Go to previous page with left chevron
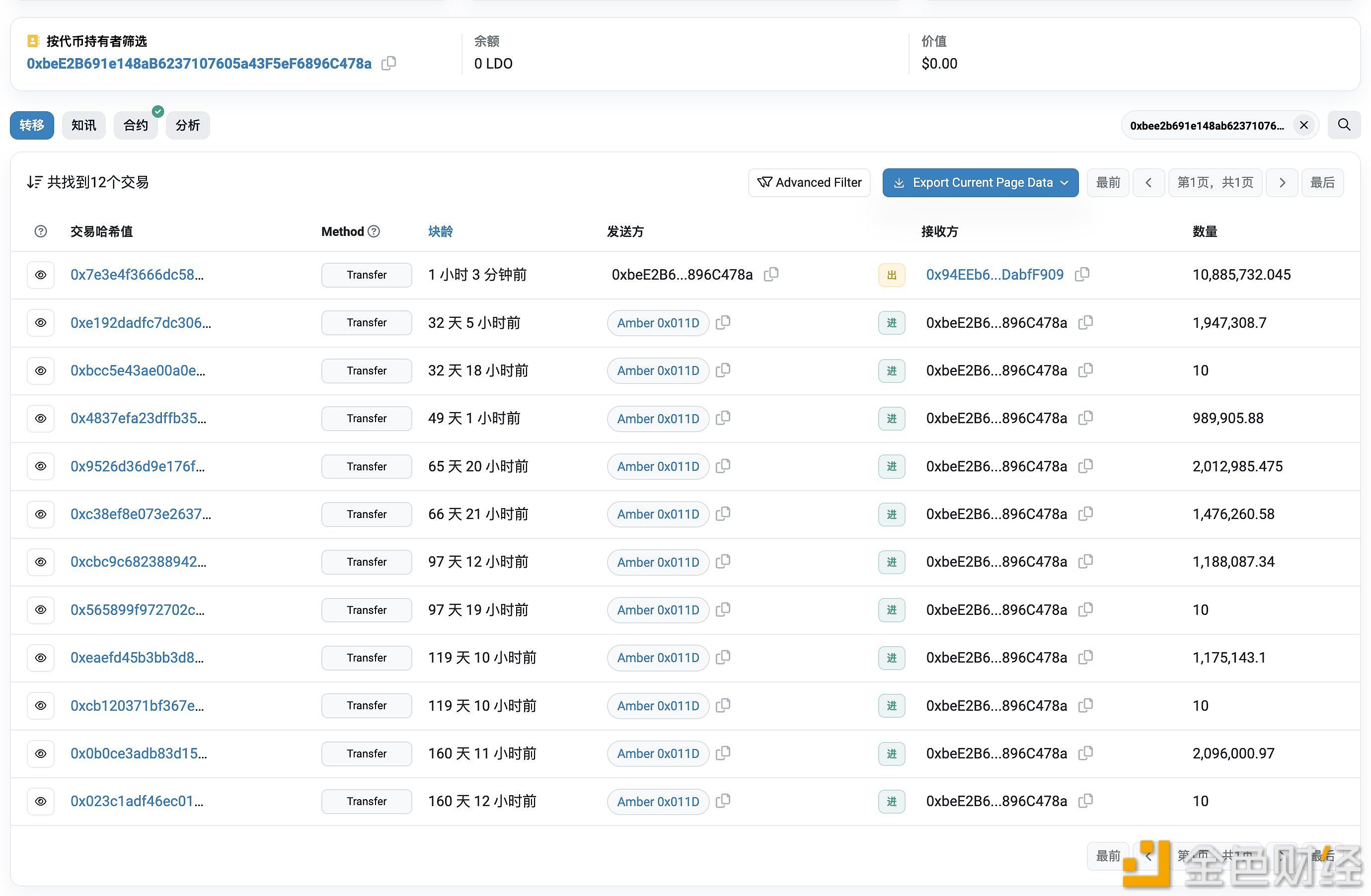The width and height of the screenshot is (1371, 896). pos(1148,183)
